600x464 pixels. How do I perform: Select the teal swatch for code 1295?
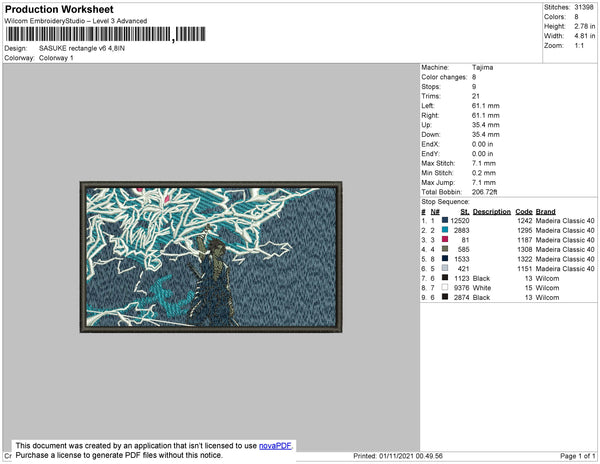[445, 230]
